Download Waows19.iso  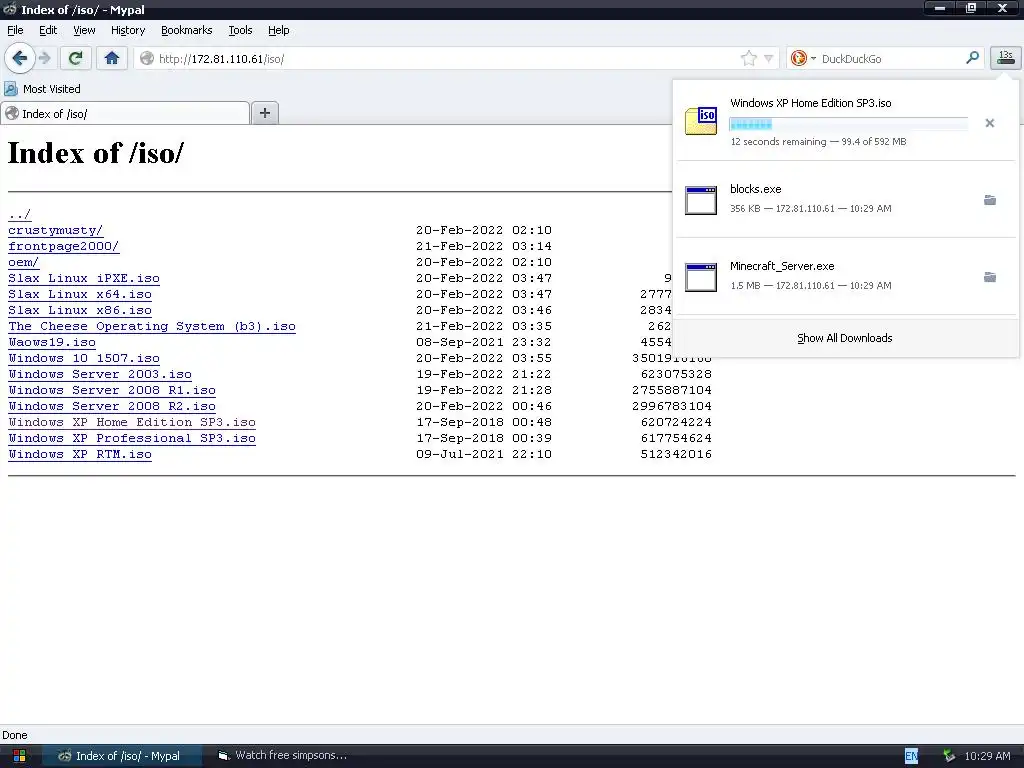click(x=52, y=342)
